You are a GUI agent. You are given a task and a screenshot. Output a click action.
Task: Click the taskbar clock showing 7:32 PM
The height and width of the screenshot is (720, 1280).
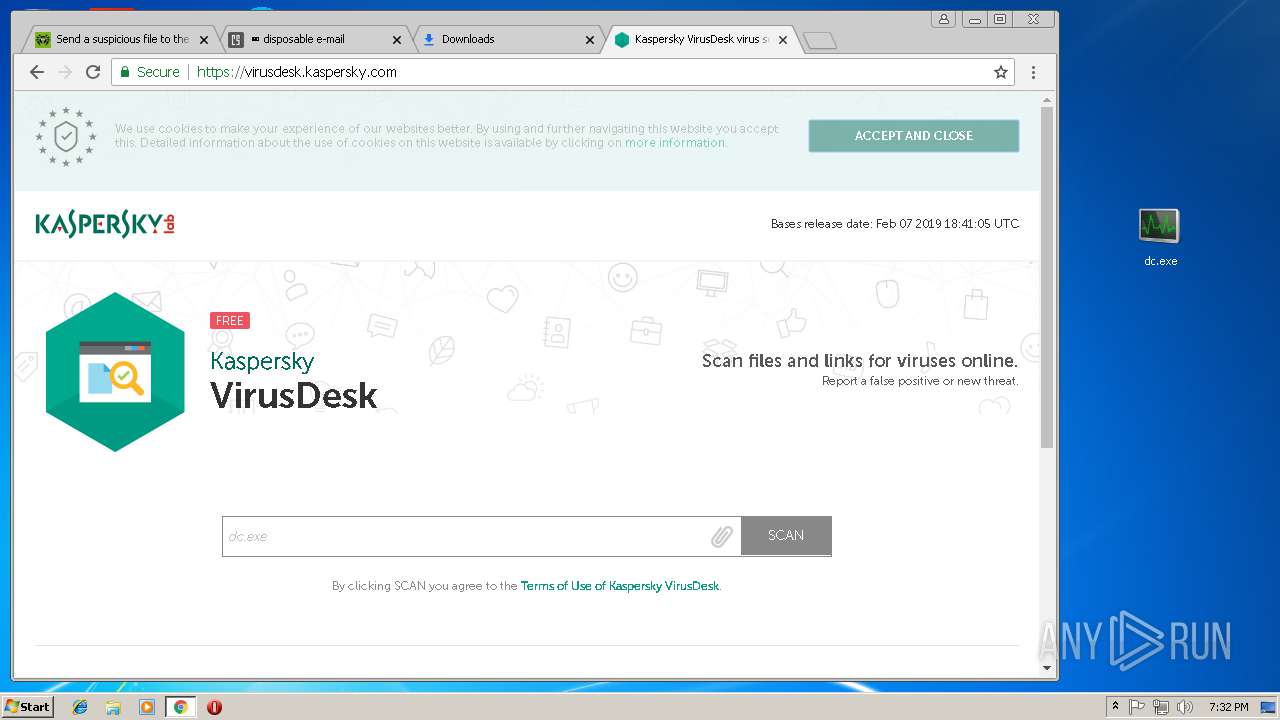tap(1228, 707)
